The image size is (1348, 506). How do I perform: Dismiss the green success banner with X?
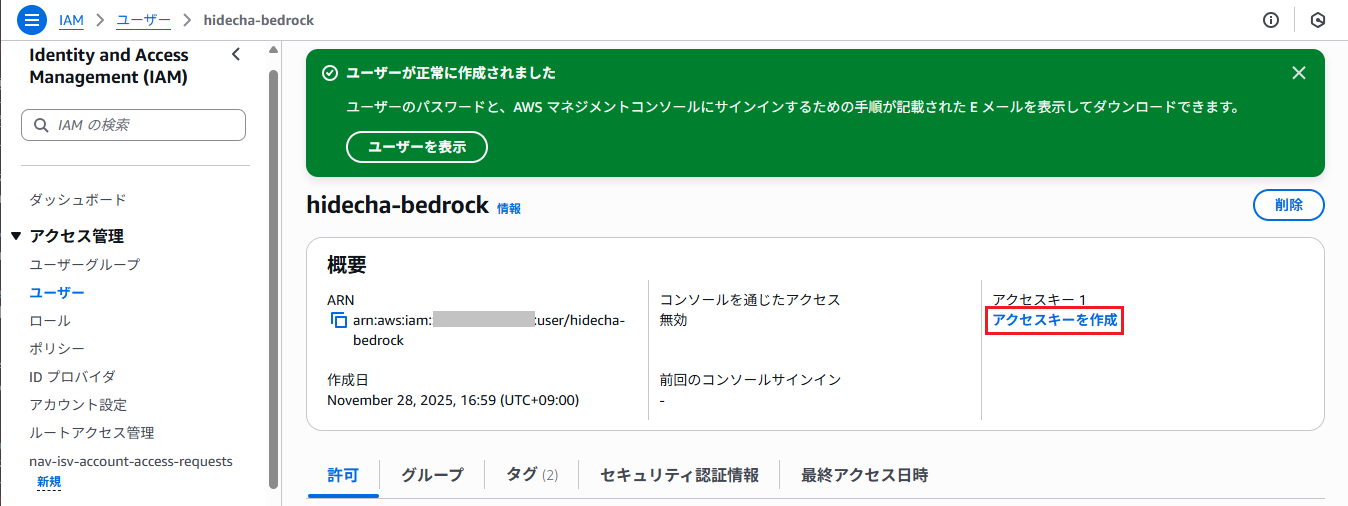point(1299,73)
